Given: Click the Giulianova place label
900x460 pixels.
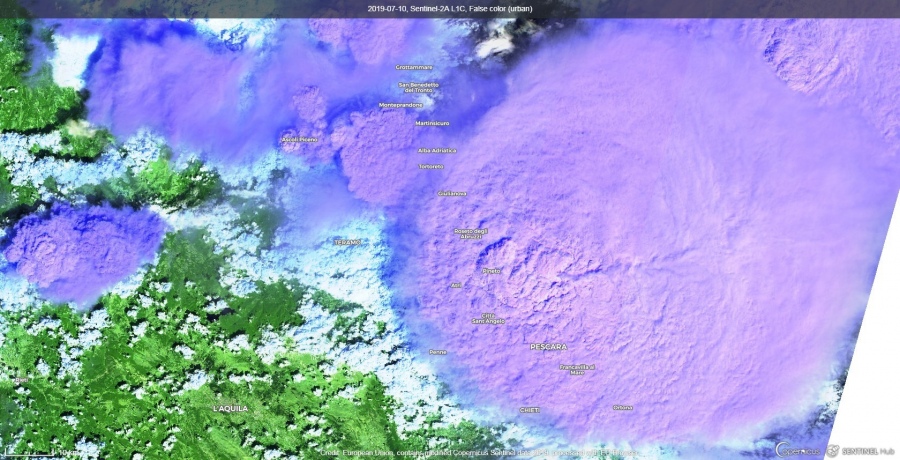Looking at the screenshot, I should coord(452,193).
